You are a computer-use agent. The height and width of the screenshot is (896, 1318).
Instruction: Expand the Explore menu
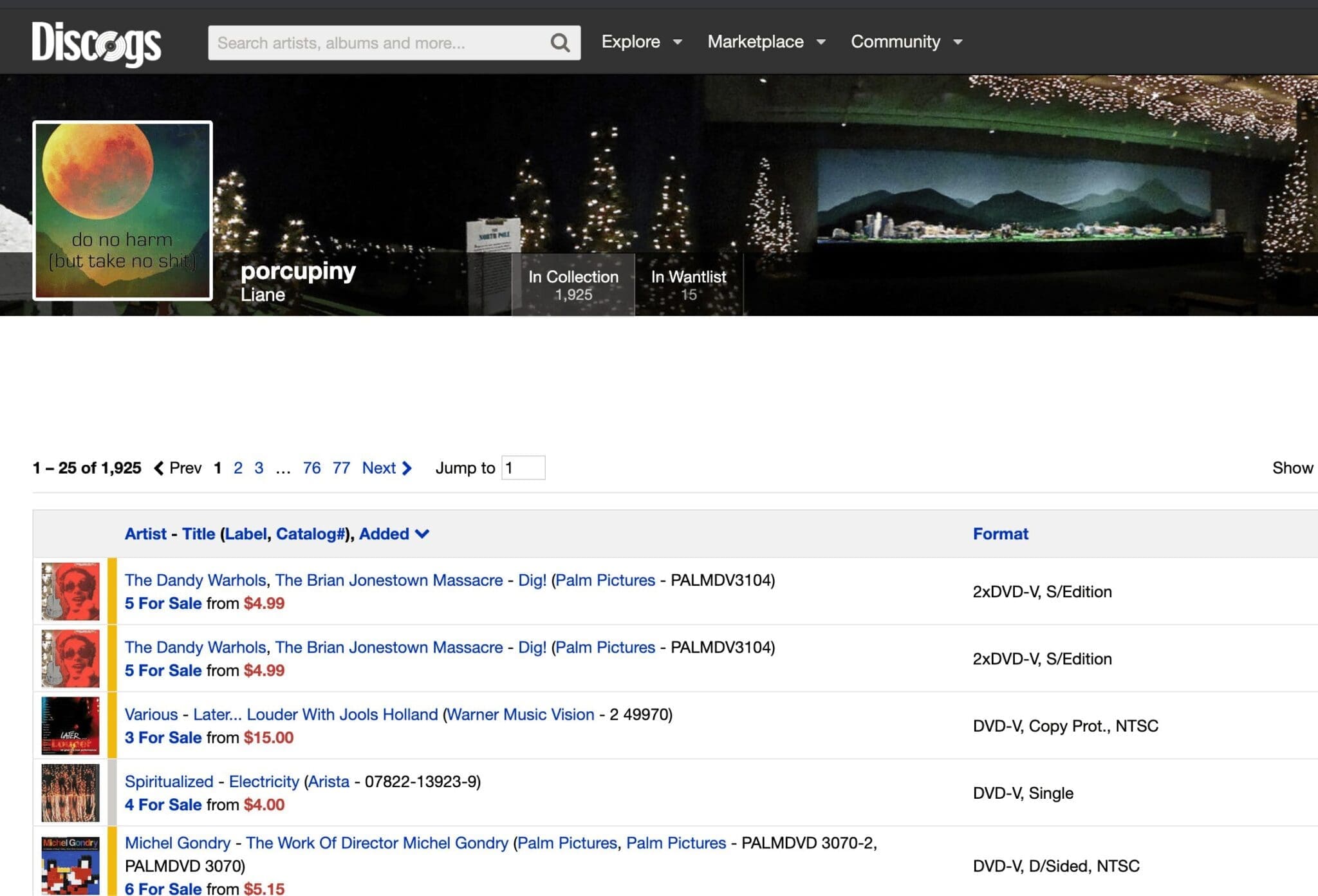(x=642, y=42)
